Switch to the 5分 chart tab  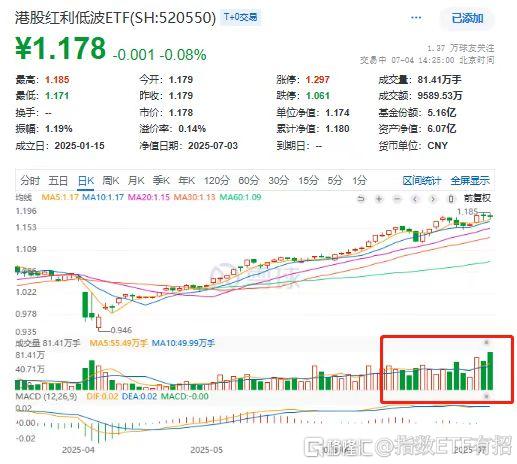[x=335, y=181]
